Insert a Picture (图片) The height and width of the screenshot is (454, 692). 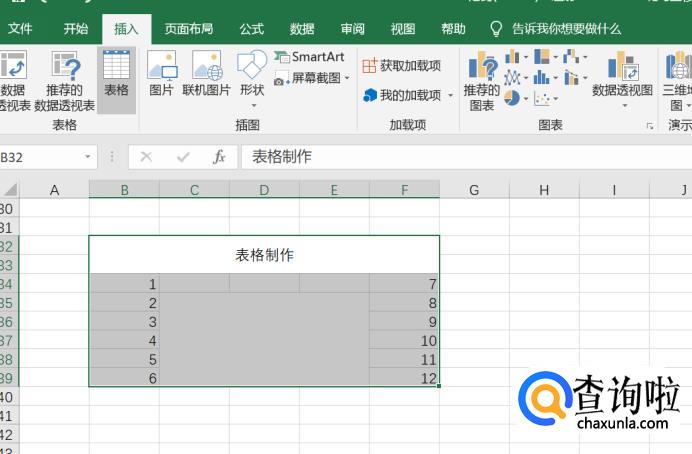tap(161, 74)
